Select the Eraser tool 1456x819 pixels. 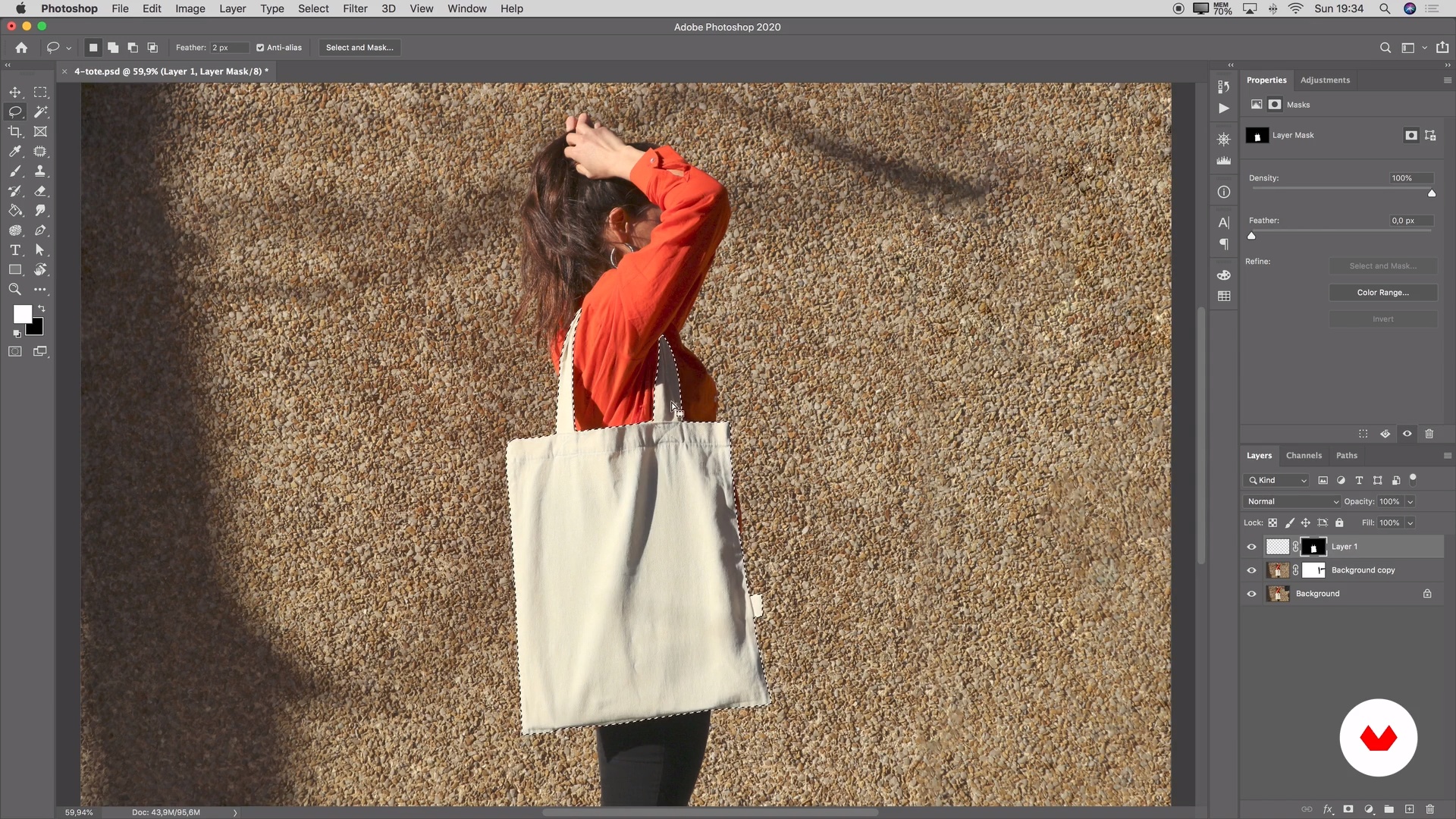41,190
